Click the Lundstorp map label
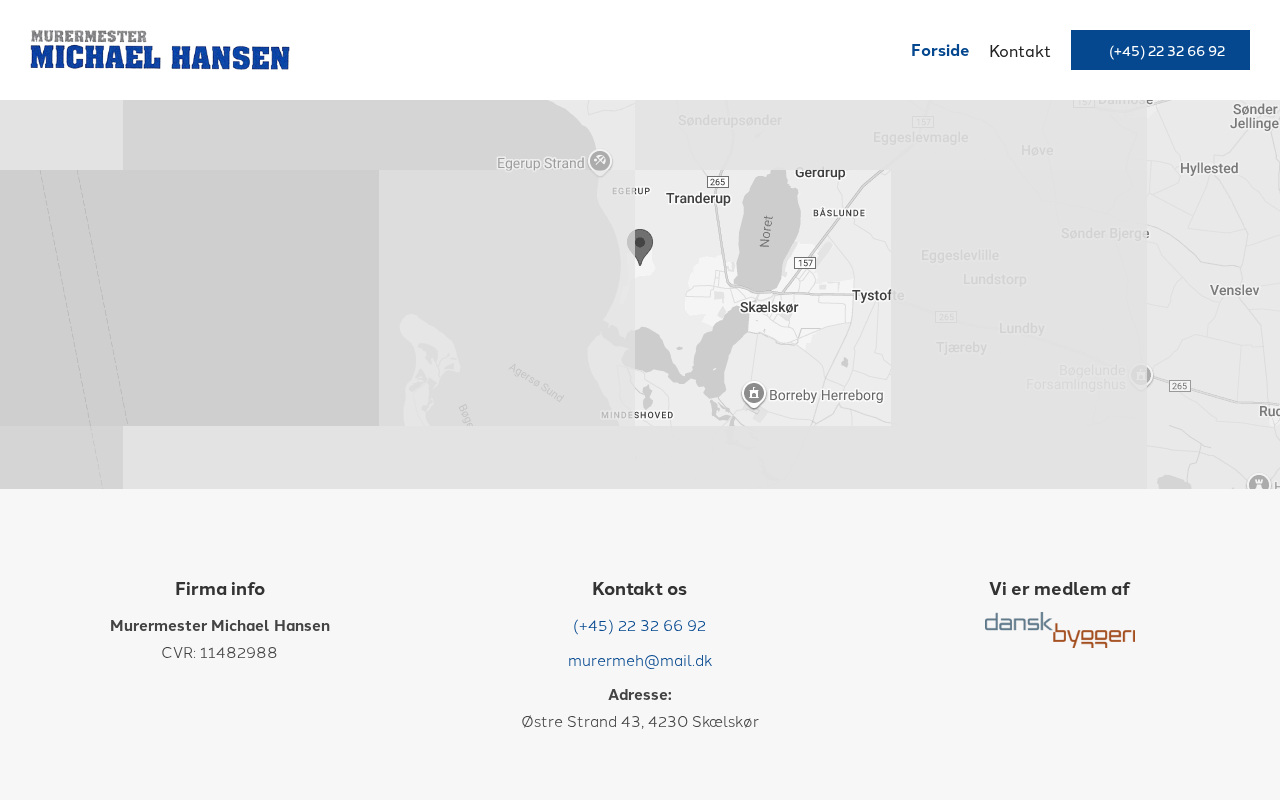Viewport: 1280px width, 800px height. point(995,279)
